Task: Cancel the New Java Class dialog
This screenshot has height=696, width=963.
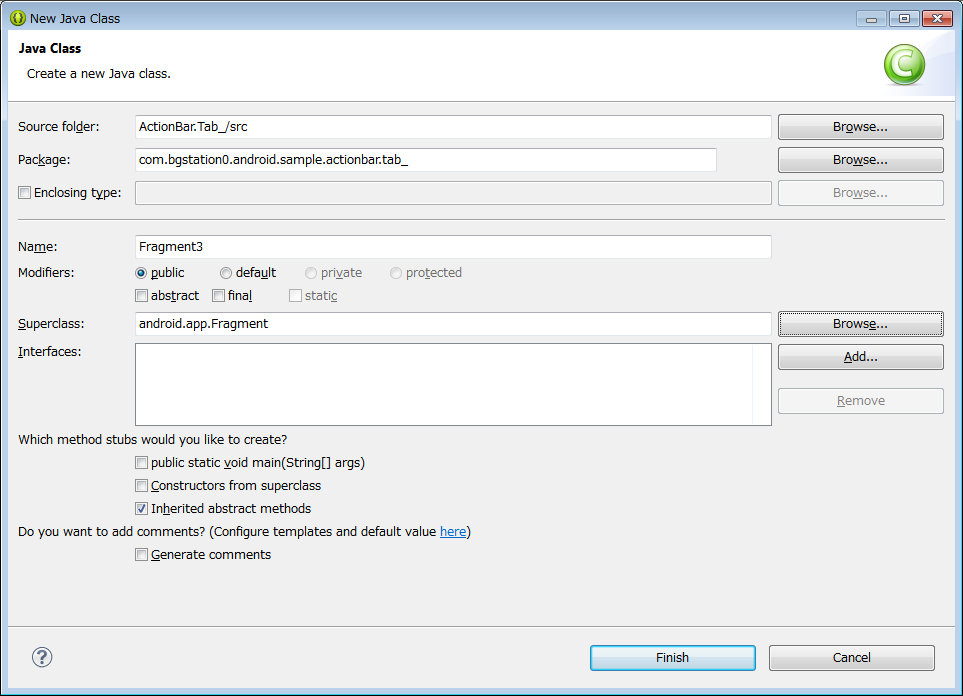Action: click(x=851, y=658)
